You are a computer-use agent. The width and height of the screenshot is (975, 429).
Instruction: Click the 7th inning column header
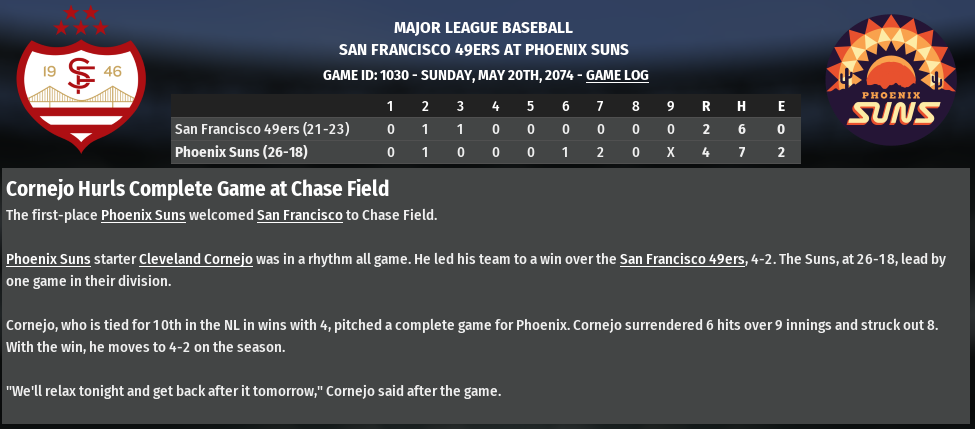[601, 106]
